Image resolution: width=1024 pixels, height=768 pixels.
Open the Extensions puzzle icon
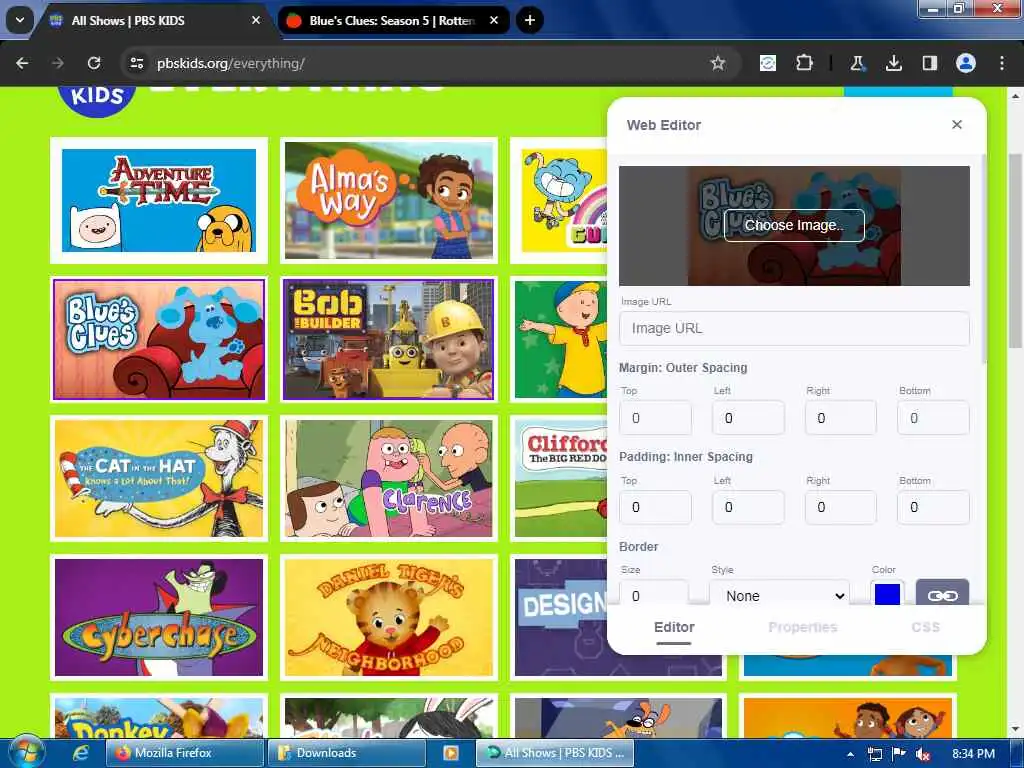tap(804, 63)
